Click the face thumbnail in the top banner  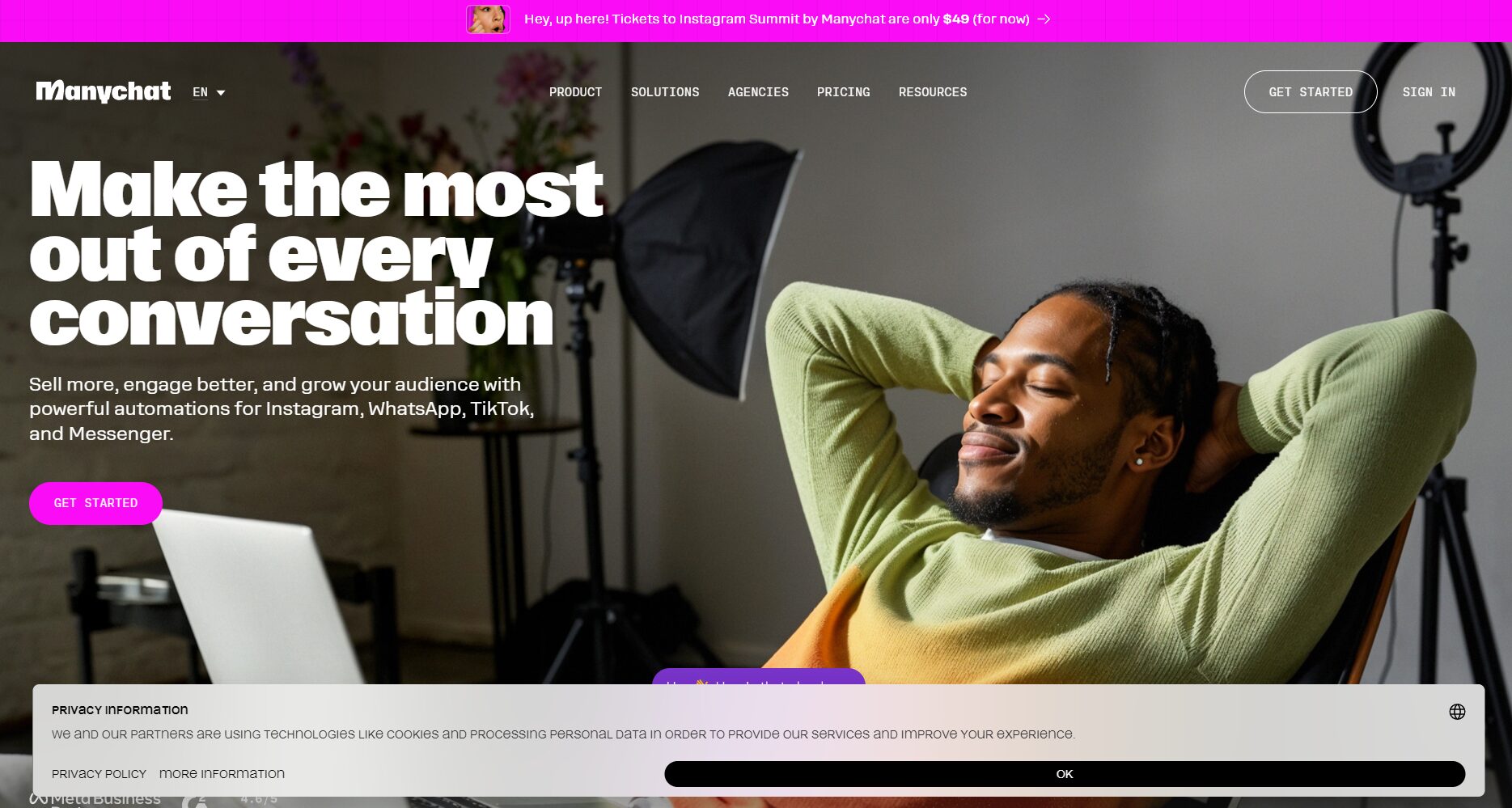[488, 19]
